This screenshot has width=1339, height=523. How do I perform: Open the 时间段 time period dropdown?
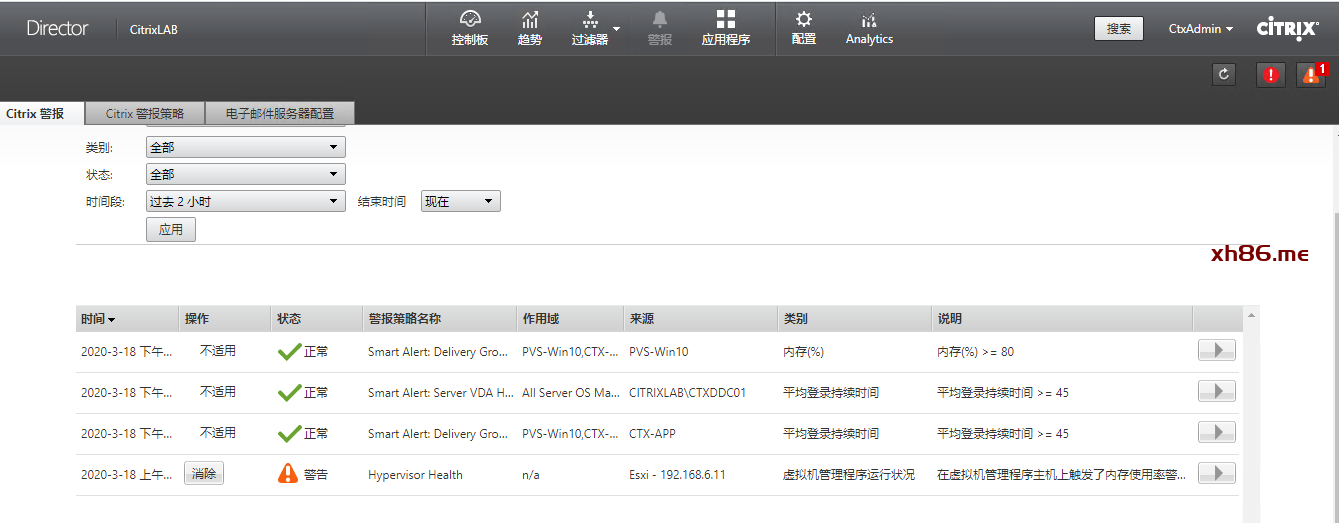[245, 201]
